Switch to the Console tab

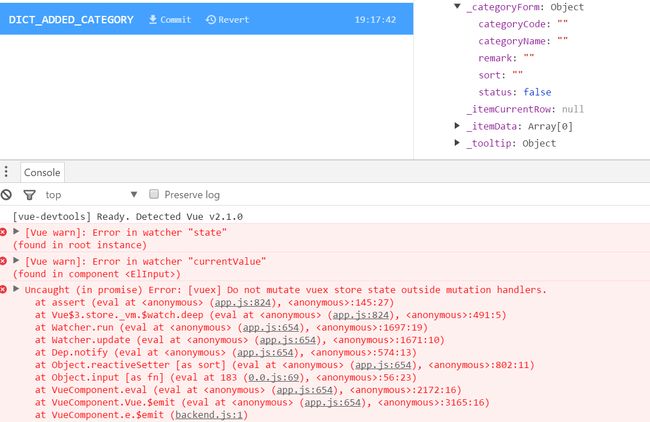pyautogui.click(x=42, y=172)
